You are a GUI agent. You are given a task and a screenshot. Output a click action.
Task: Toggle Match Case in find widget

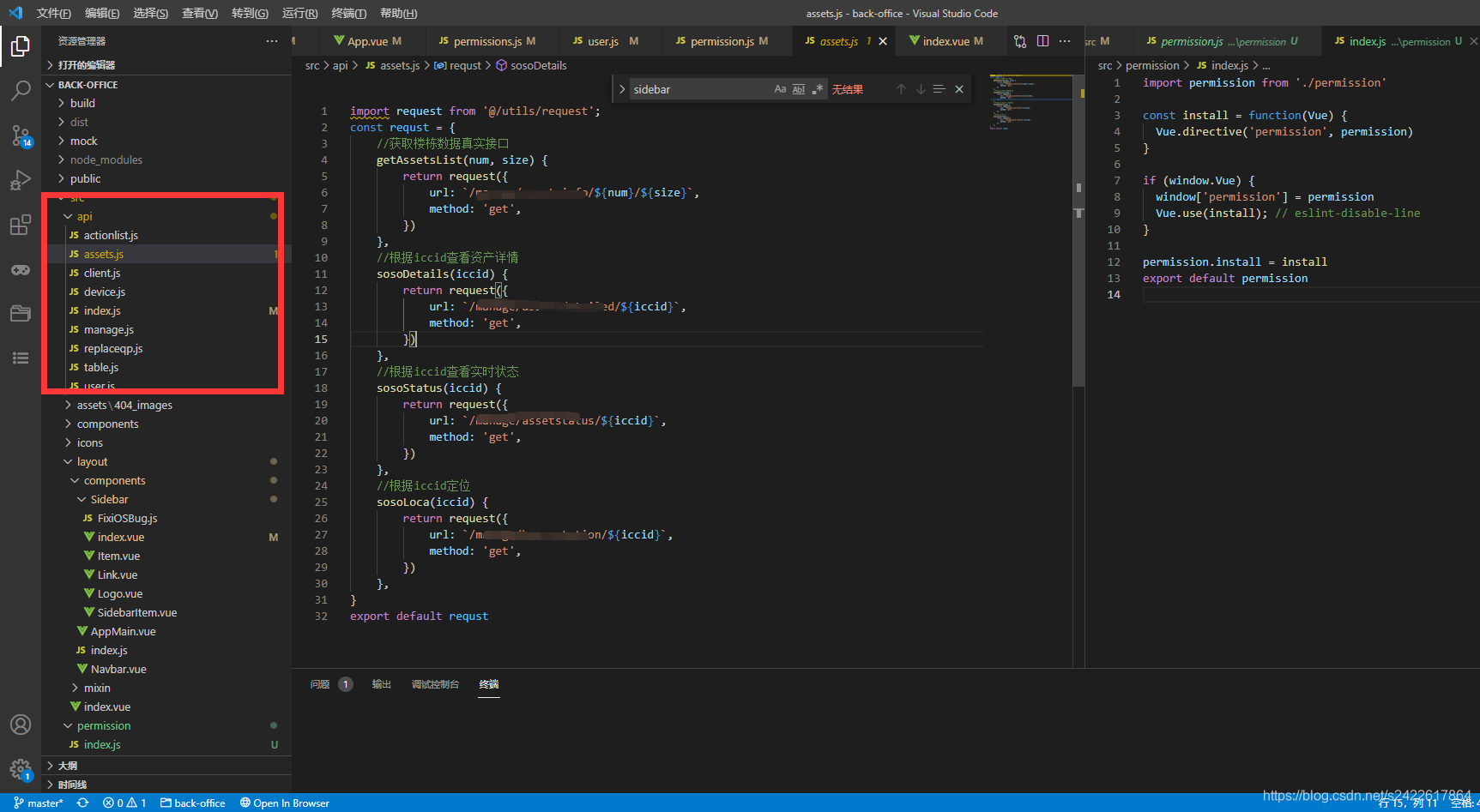[x=780, y=89]
